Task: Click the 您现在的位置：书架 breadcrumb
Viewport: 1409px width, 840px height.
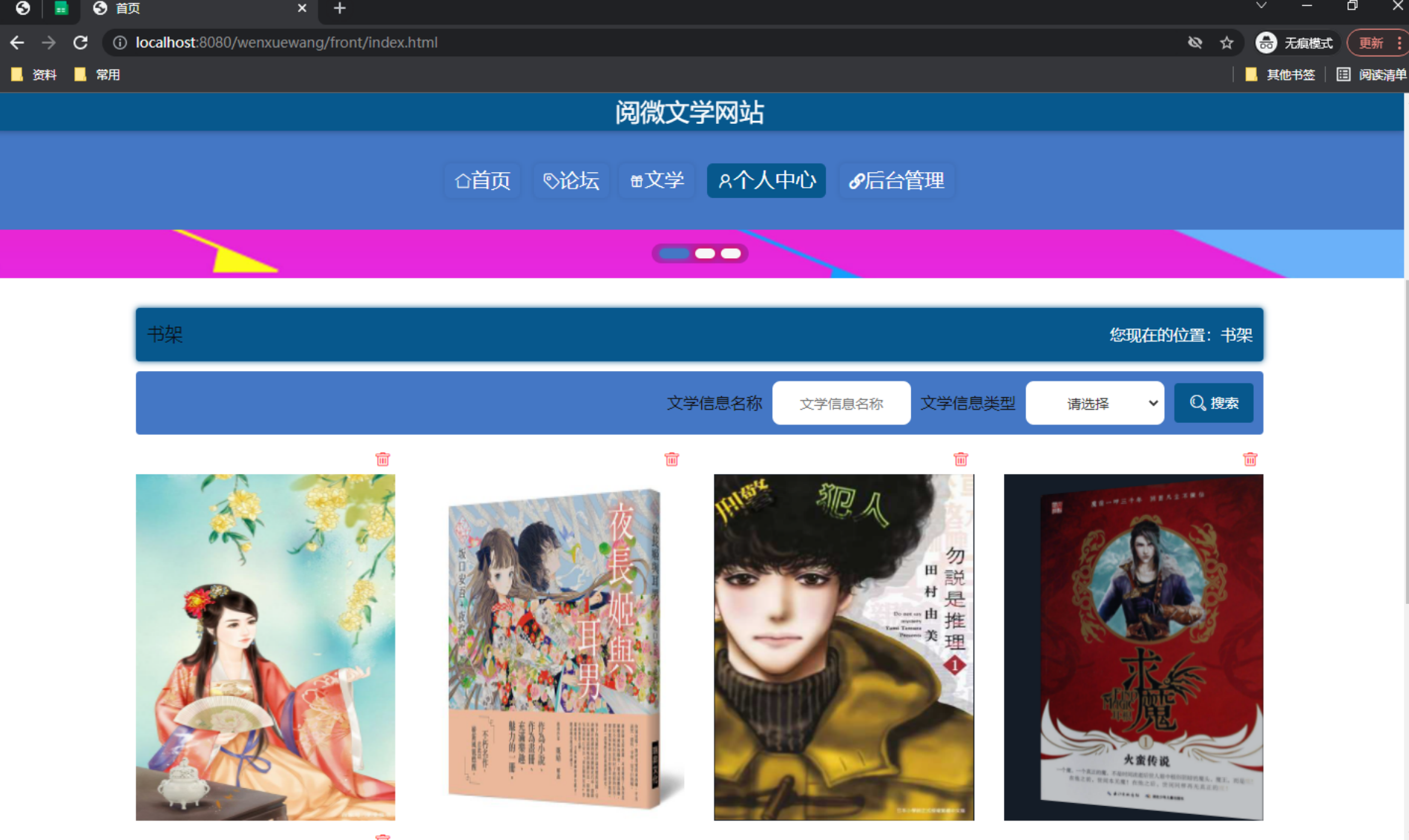Action: coord(1180,335)
